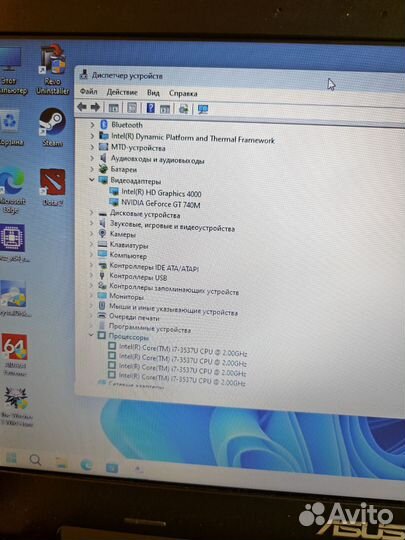
Task: Open Microsoft Edge desktop shortcut
Action: pyautogui.click(x=12, y=190)
